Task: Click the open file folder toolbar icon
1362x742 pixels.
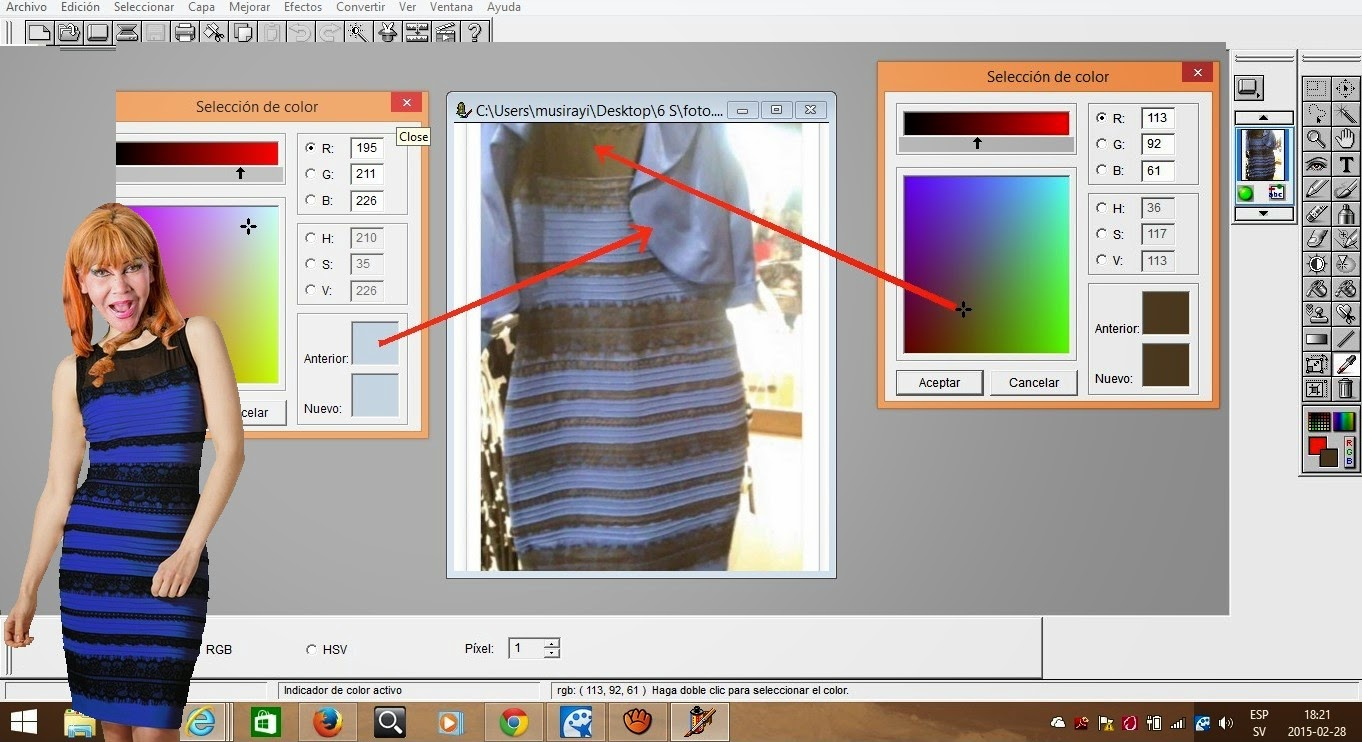Action: tap(68, 32)
